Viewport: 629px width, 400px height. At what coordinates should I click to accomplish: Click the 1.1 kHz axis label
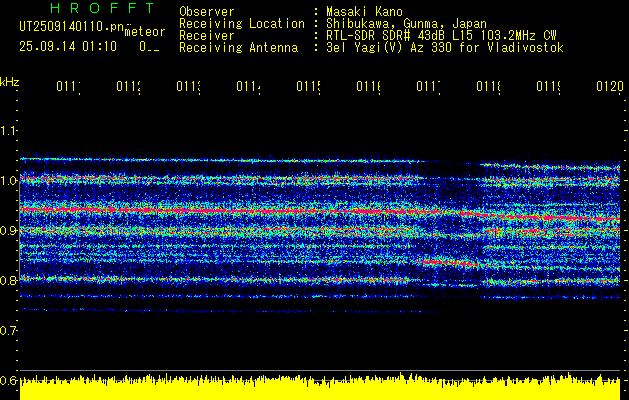(x=8, y=130)
